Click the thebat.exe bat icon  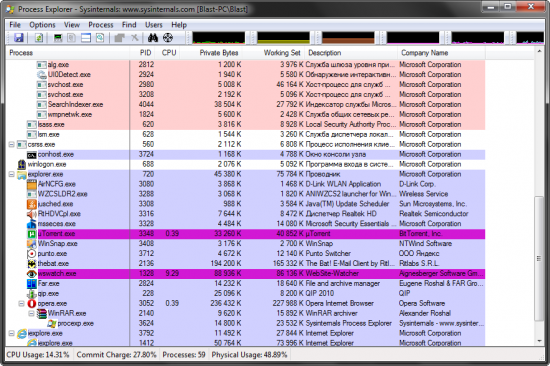point(32,264)
